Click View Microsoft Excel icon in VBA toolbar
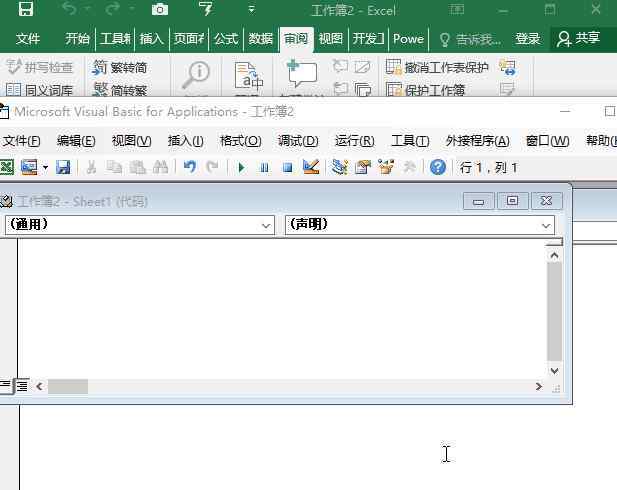The height and width of the screenshot is (490, 617). tap(6, 168)
